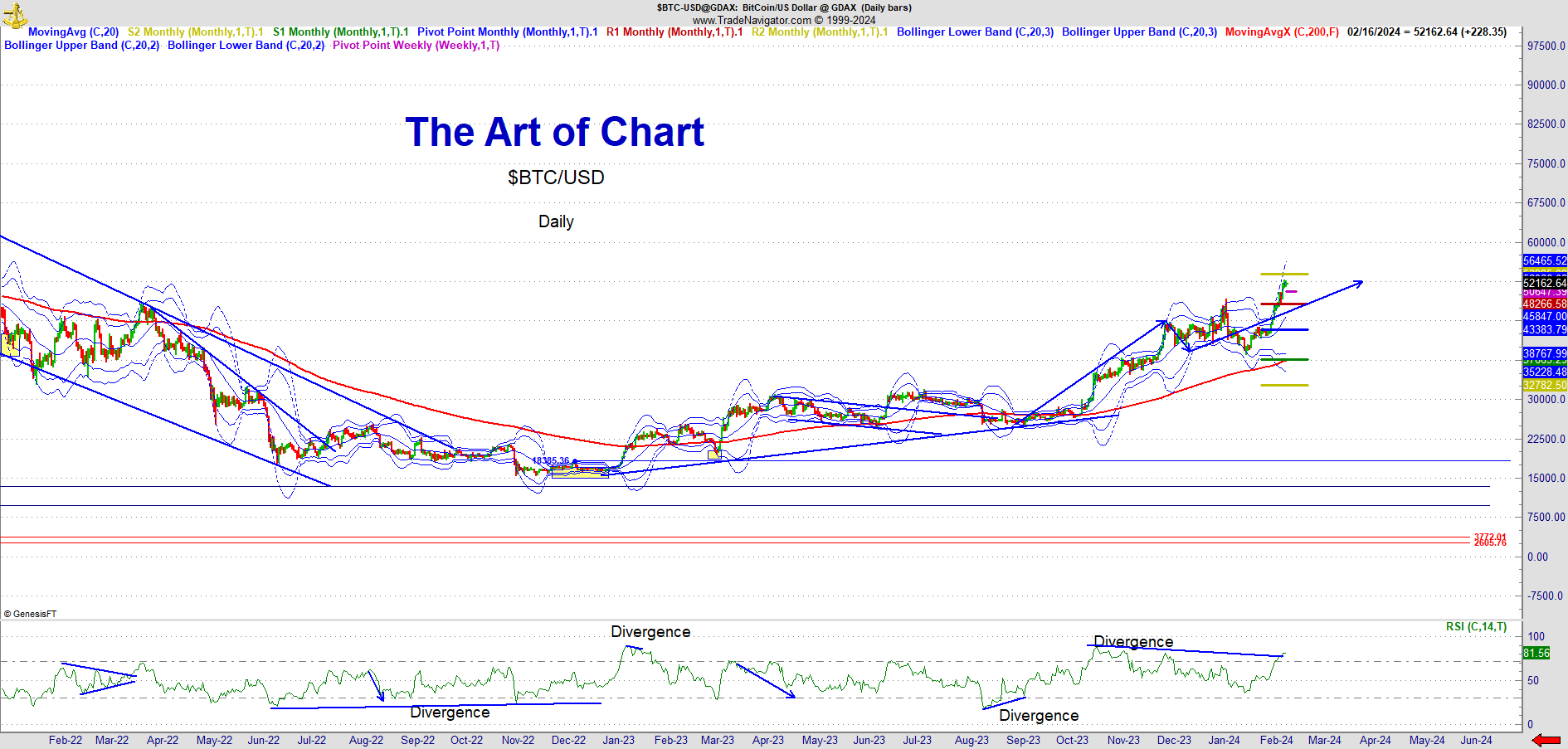Click the $BTC/USD symbol annotation

tap(556, 178)
